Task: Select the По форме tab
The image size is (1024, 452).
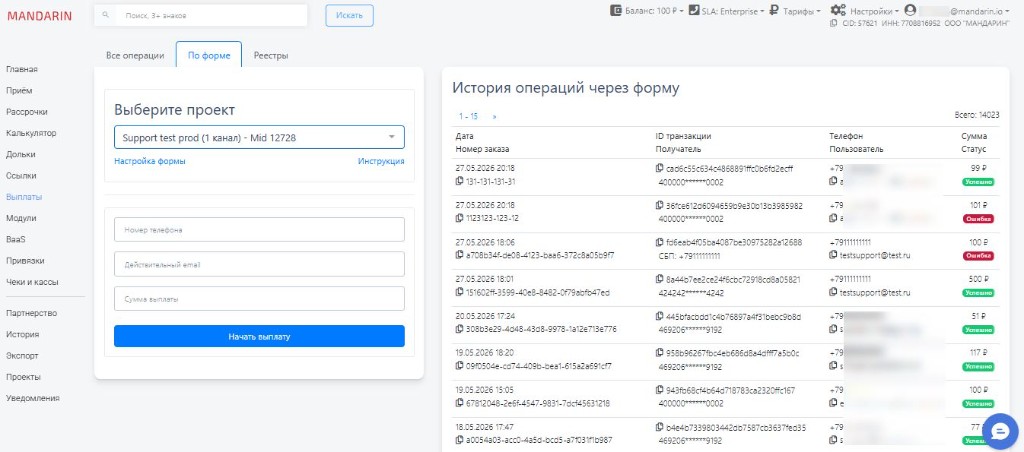Action: 209,56
